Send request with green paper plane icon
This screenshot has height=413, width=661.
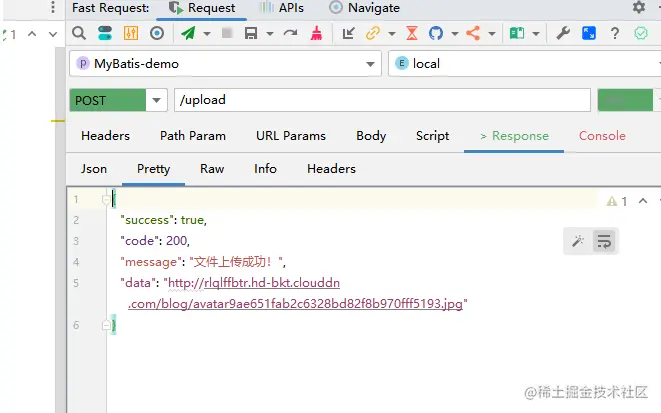(x=188, y=33)
